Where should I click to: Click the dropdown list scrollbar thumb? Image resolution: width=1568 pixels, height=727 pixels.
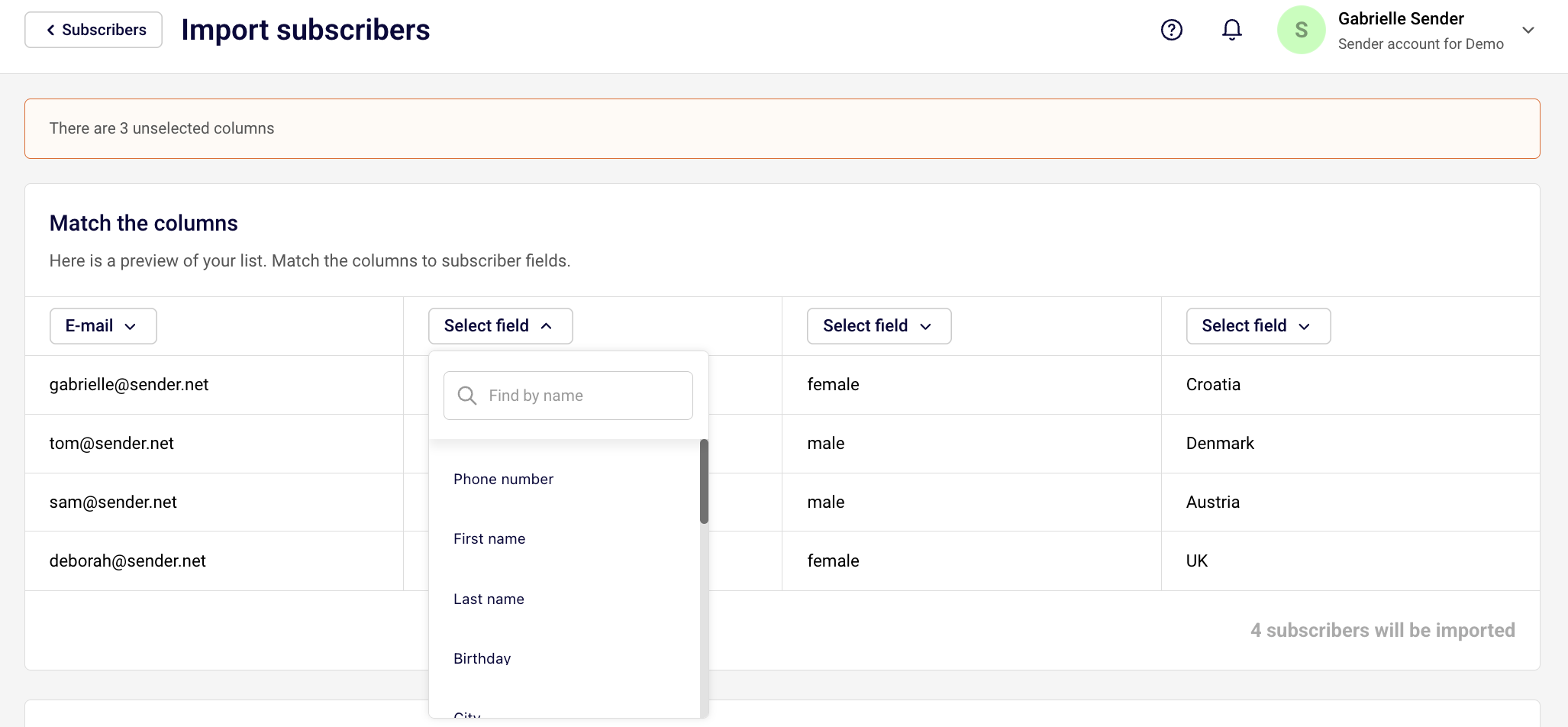coord(704,481)
